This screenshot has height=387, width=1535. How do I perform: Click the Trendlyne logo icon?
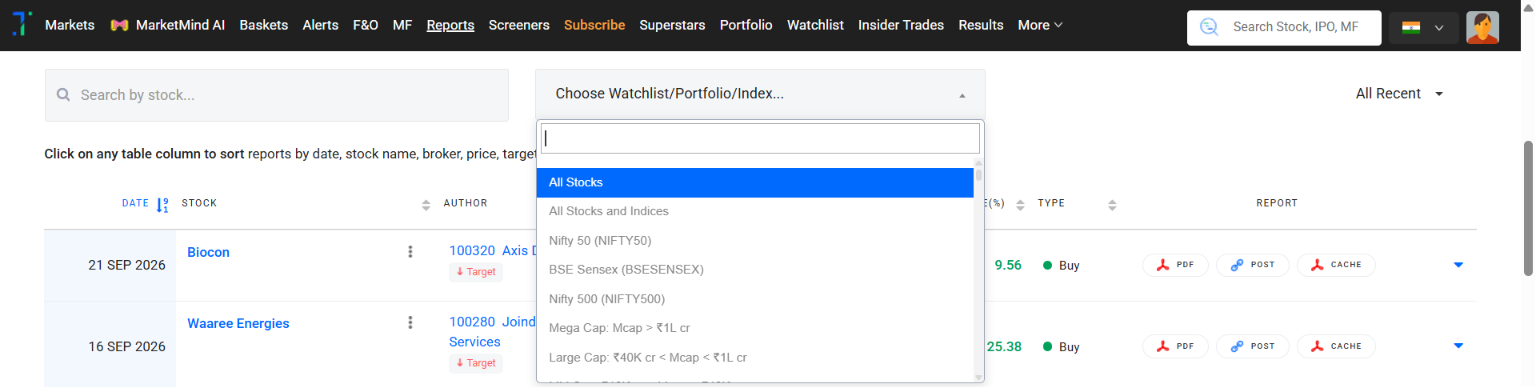21,25
